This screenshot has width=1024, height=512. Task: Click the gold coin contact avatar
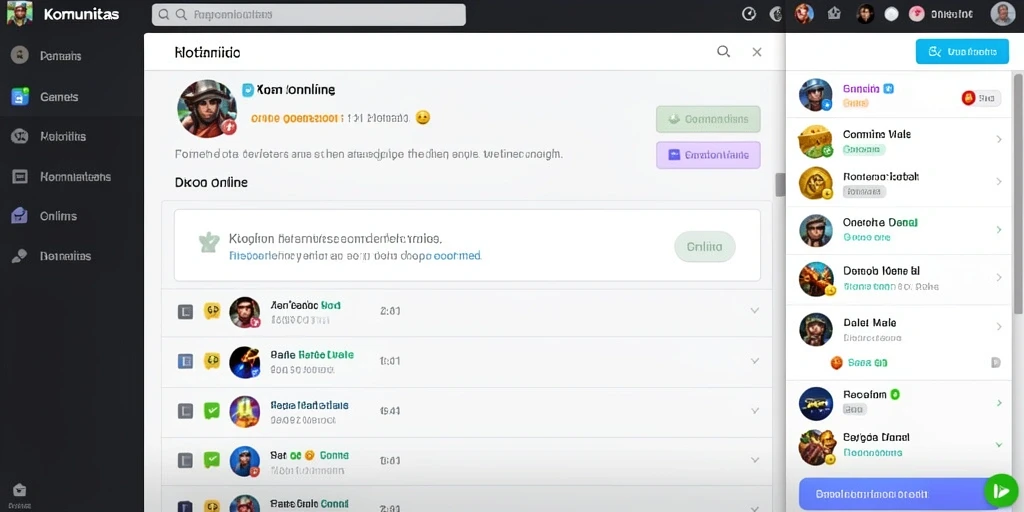[816, 183]
